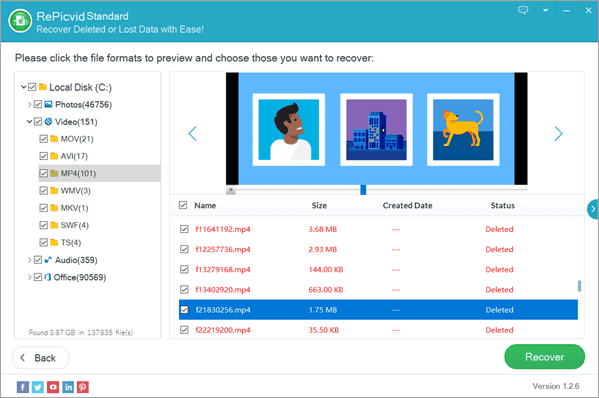Image resolution: width=599 pixels, height=398 pixels.
Task: Pause the video preview playback
Action: point(231,190)
